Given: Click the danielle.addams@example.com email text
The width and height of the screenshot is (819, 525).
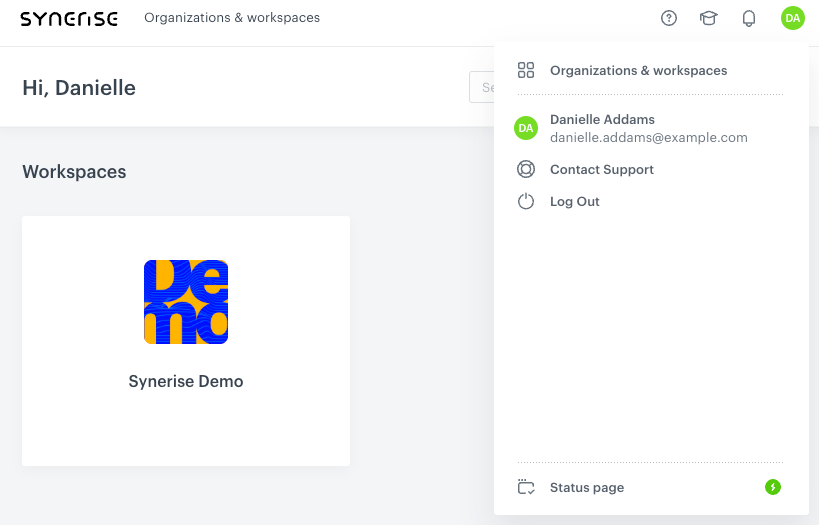Looking at the screenshot, I should coord(648,137).
